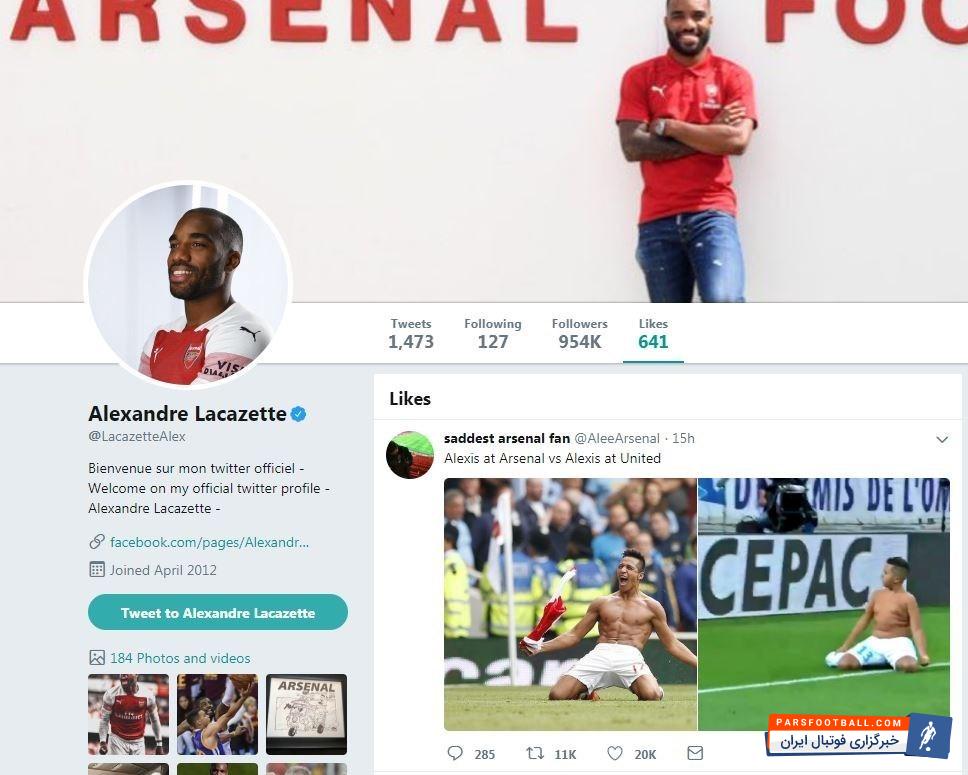Click the @AleeArsenal handle
968x775 pixels.
pyautogui.click(x=617, y=438)
